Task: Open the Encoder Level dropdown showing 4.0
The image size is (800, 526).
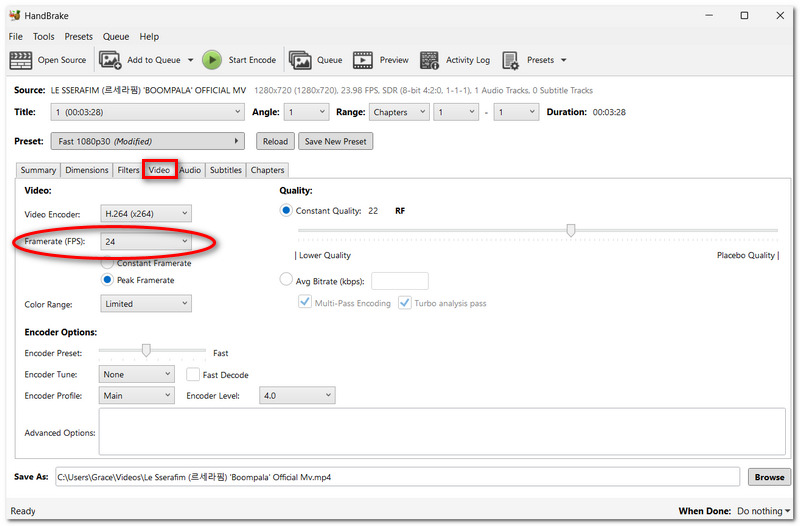Action: (x=297, y=396)
